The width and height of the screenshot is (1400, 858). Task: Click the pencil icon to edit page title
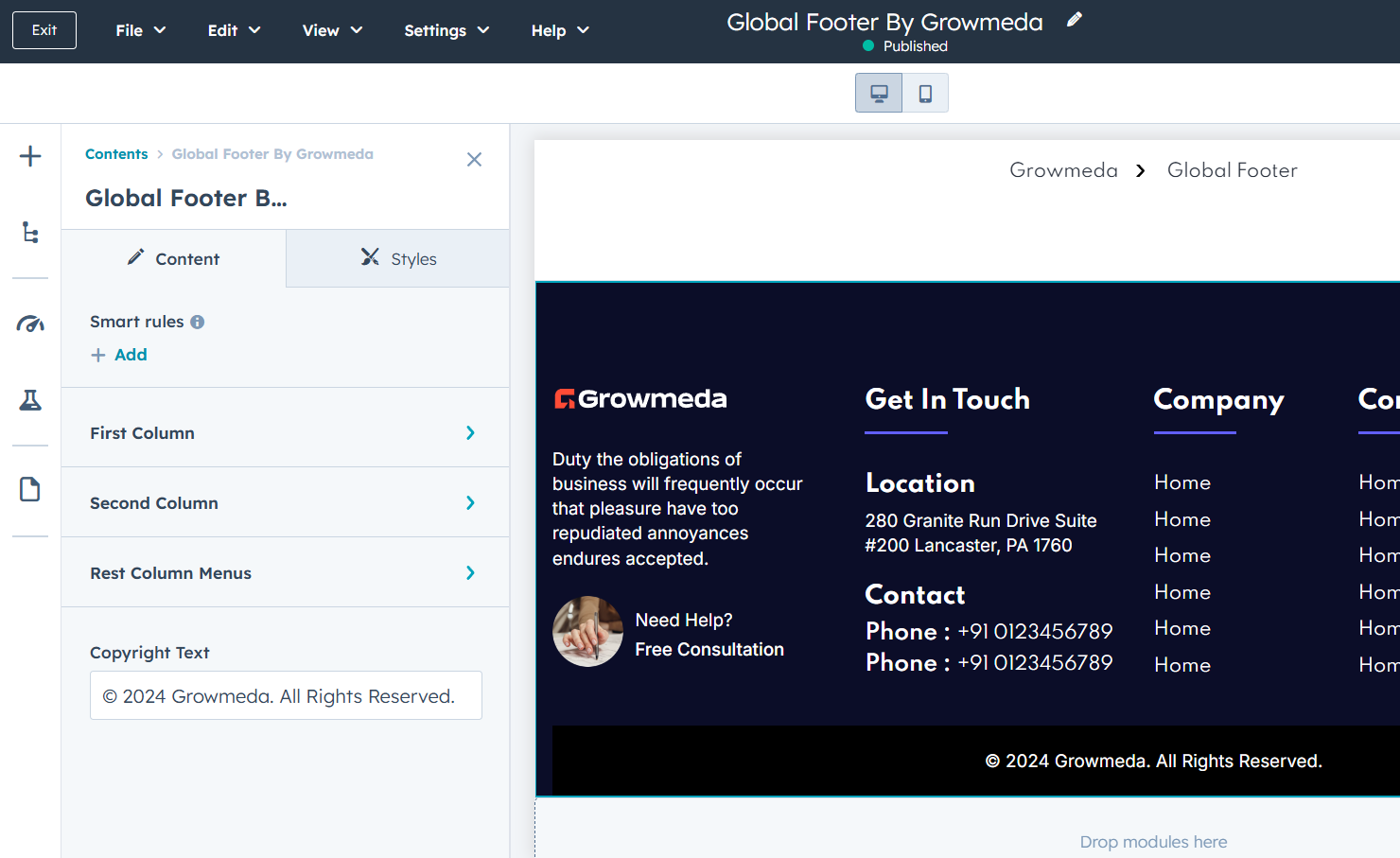point(1074,20)
